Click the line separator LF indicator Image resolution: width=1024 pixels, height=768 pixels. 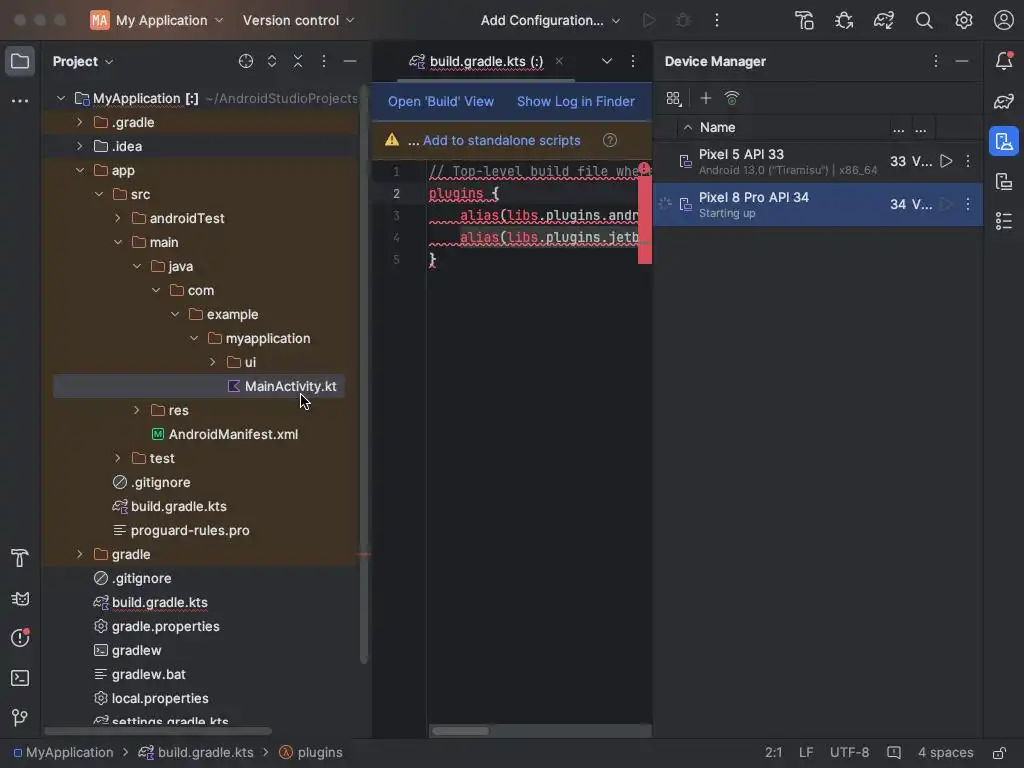point(806,752)
